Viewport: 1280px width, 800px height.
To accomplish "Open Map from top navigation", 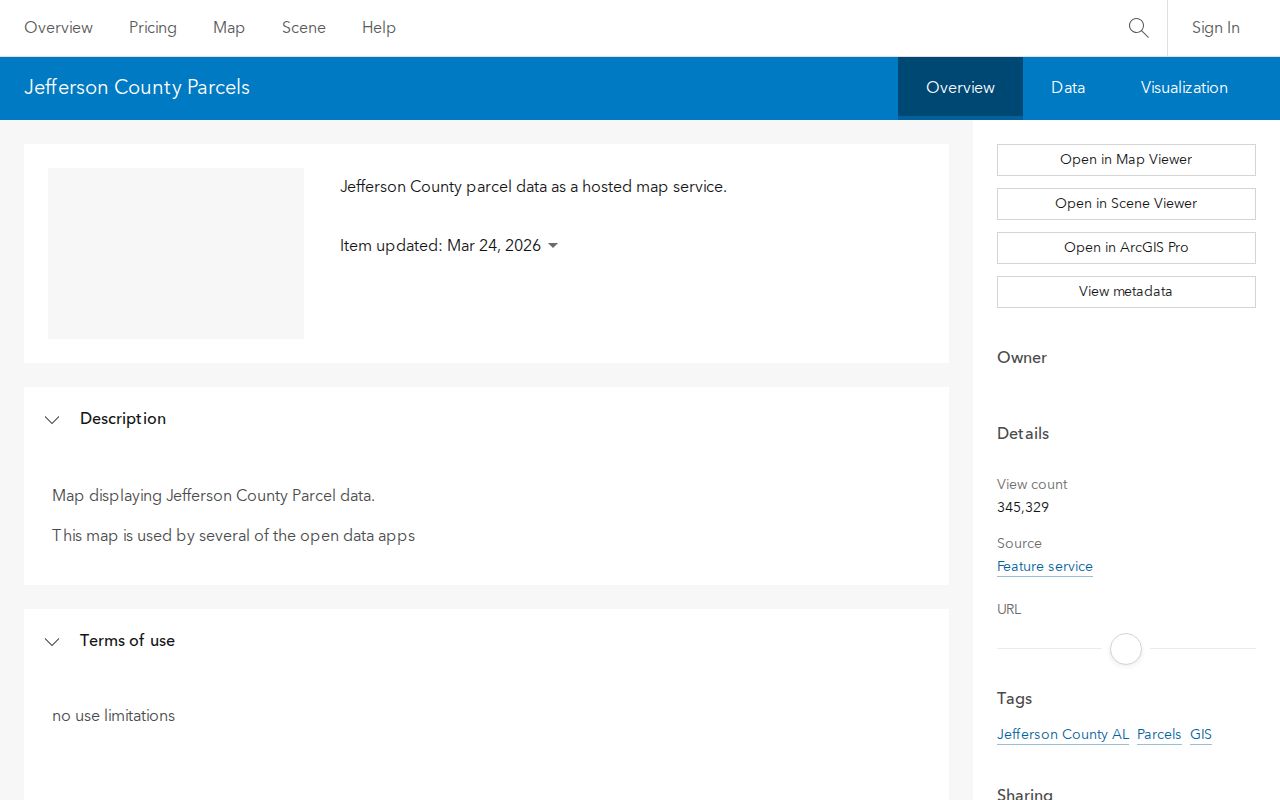I will [x=229, y=28].
